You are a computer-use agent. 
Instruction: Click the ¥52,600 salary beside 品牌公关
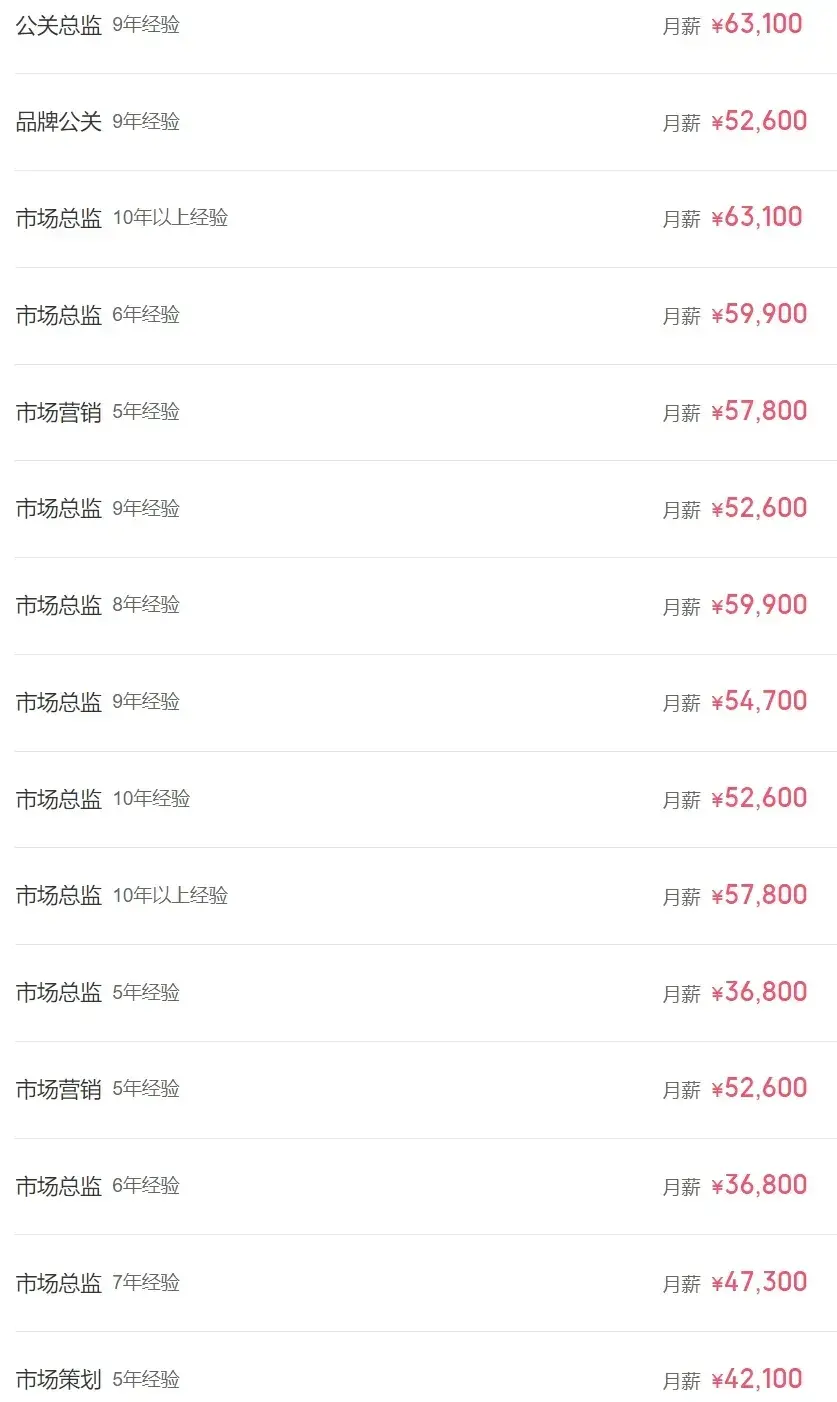(759, 121)
